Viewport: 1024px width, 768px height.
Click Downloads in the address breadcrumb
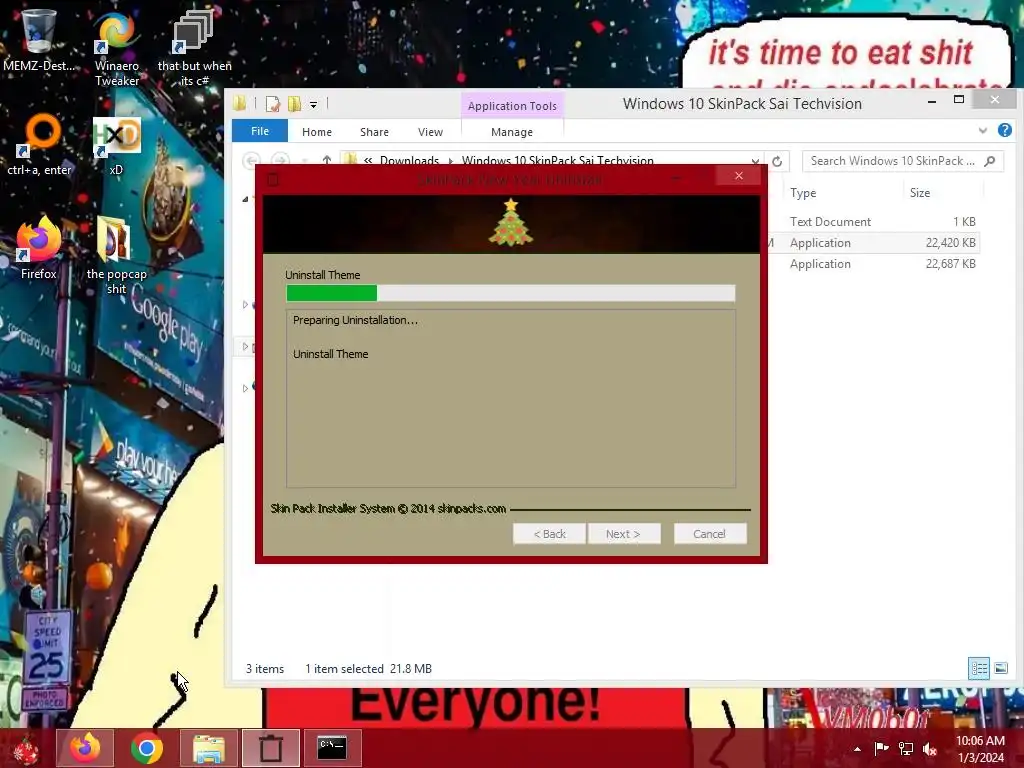[x=409, y=161]
